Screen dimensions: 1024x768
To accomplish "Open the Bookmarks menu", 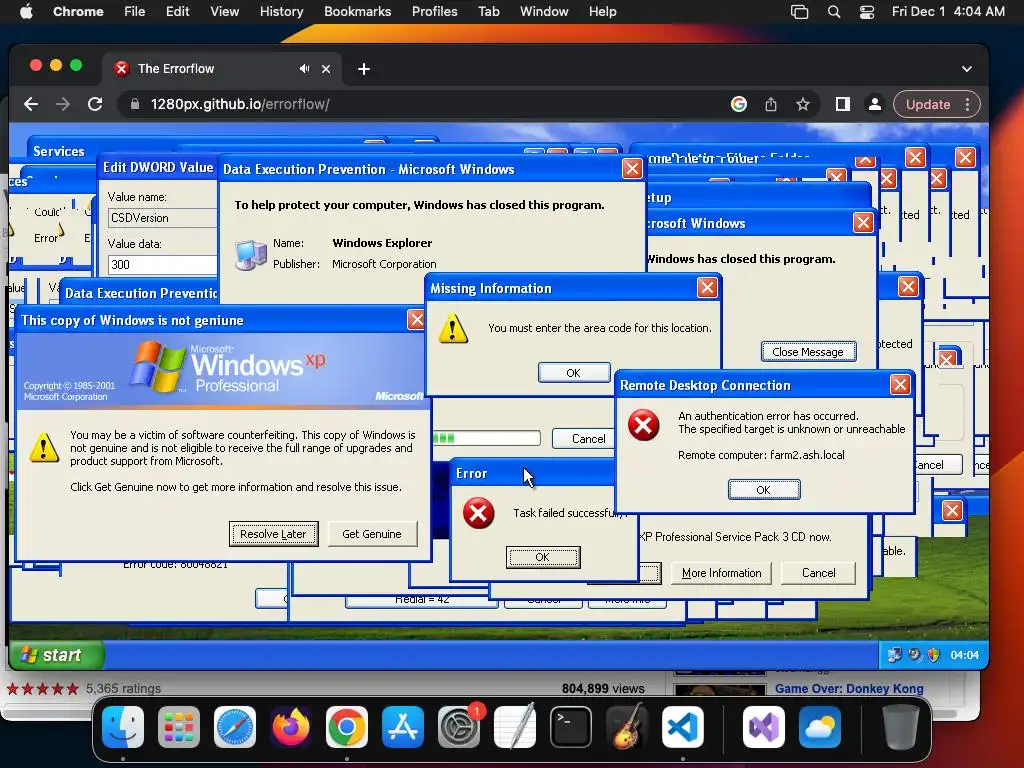I will pyautogui.click(x=357, y=12).
